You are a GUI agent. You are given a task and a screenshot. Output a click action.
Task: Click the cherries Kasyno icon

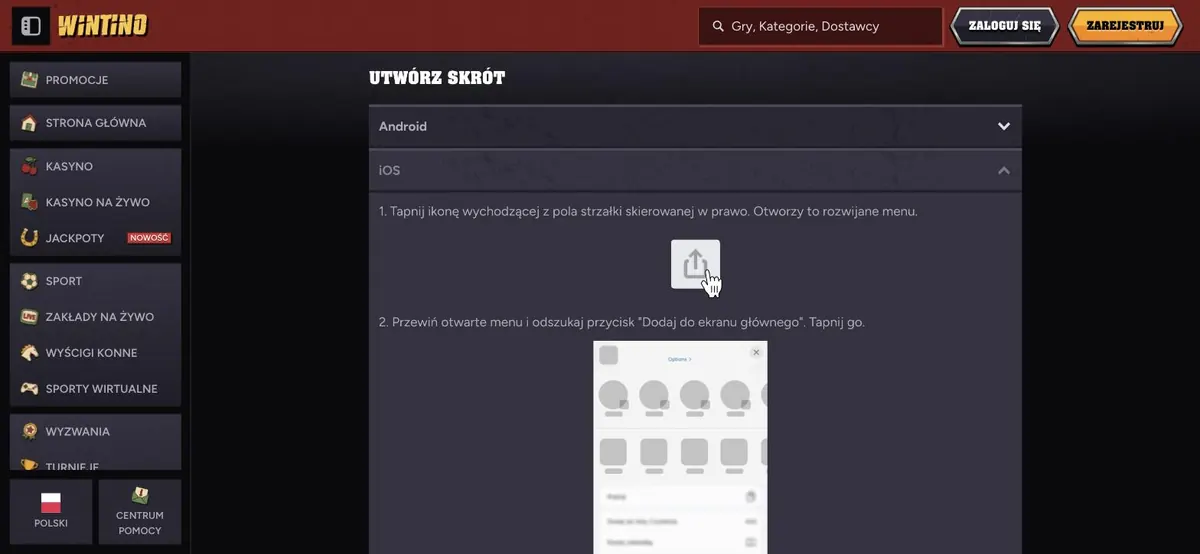29,166
